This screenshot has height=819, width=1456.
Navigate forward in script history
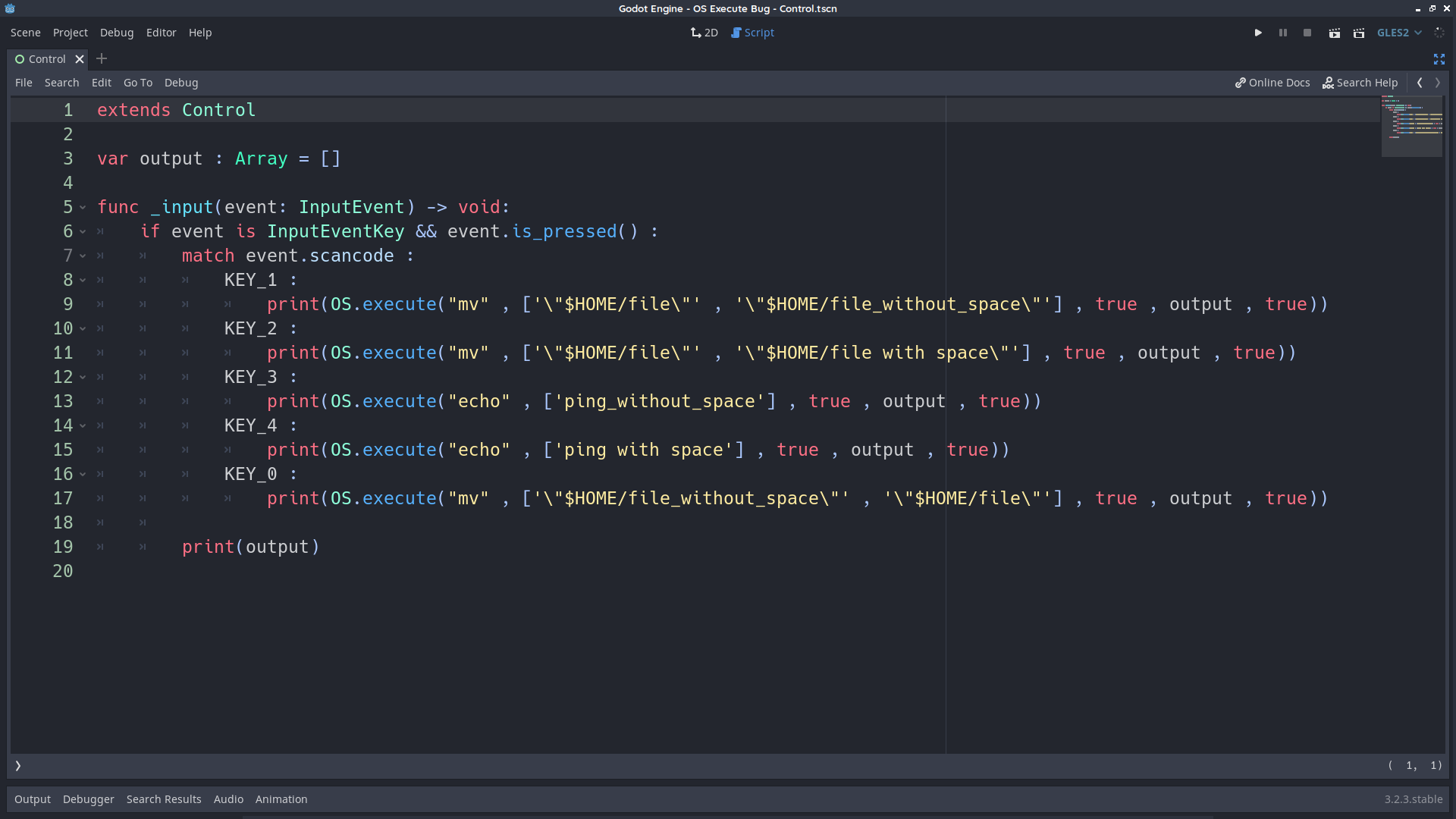pos(1438,83)
